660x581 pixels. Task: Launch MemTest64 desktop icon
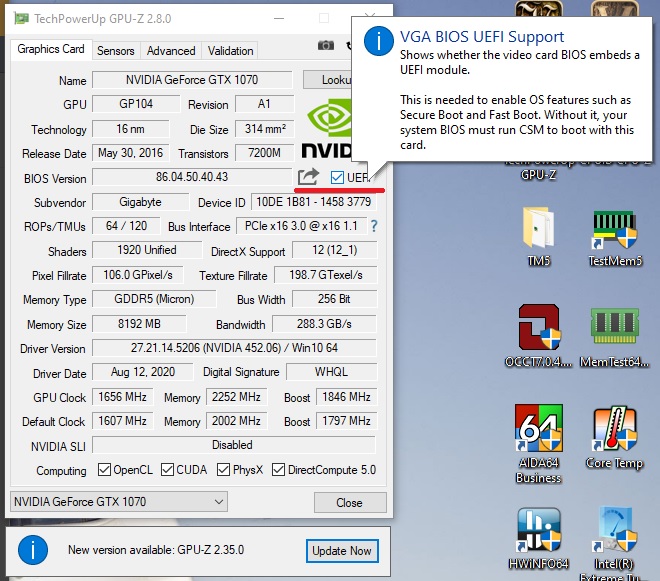(x=615, y=337)
